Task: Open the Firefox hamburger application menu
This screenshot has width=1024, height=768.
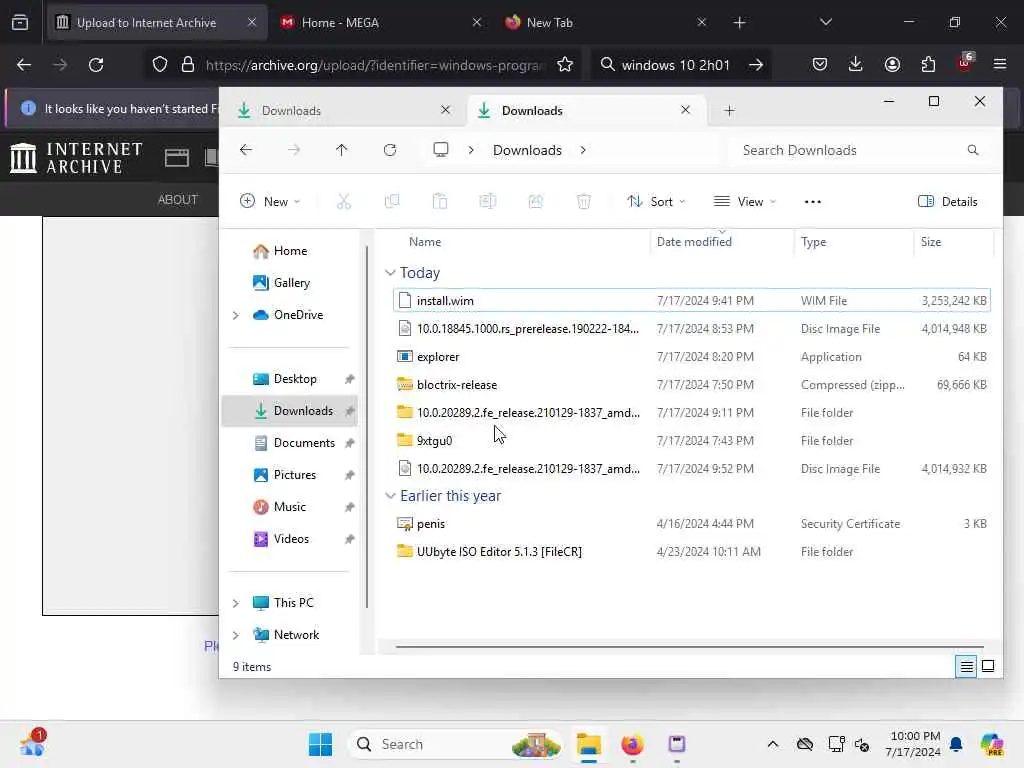Action: click(x=1000, y=64)
